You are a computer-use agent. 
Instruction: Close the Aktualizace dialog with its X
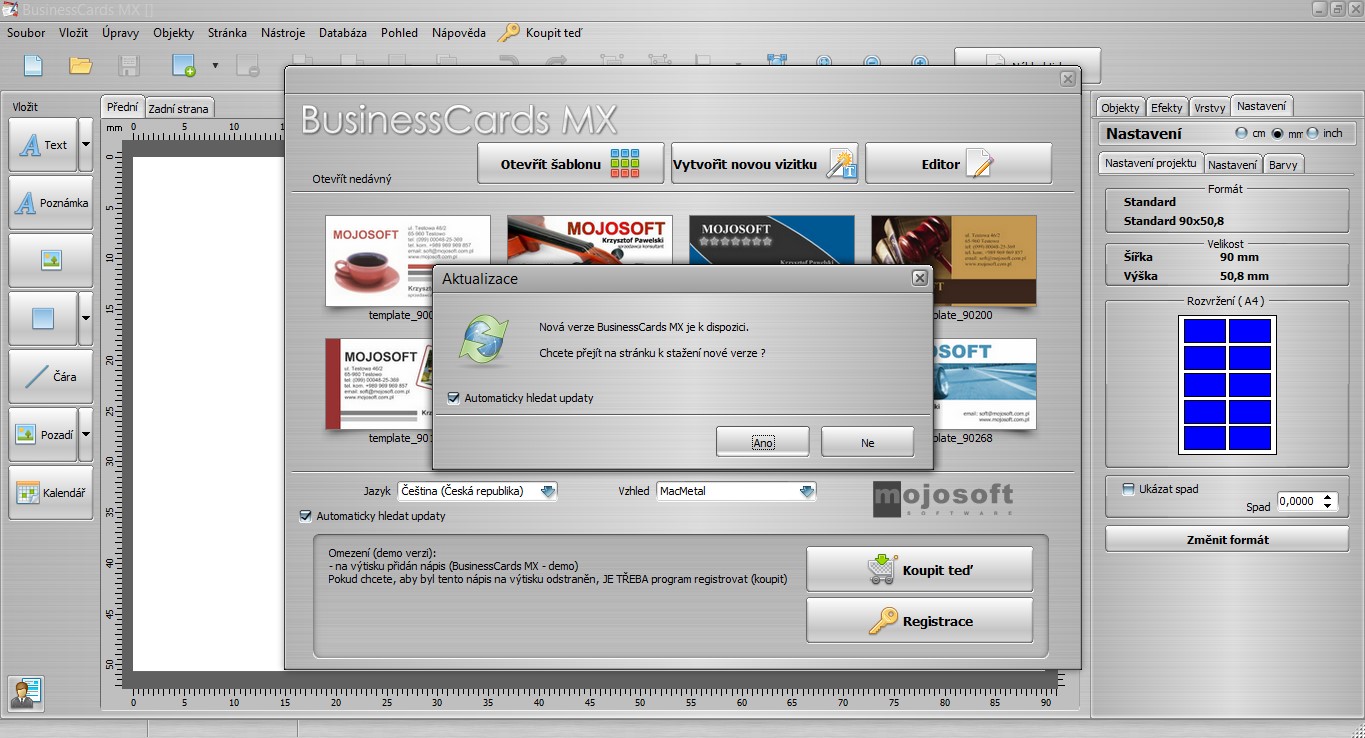click(x=920, y=278)
